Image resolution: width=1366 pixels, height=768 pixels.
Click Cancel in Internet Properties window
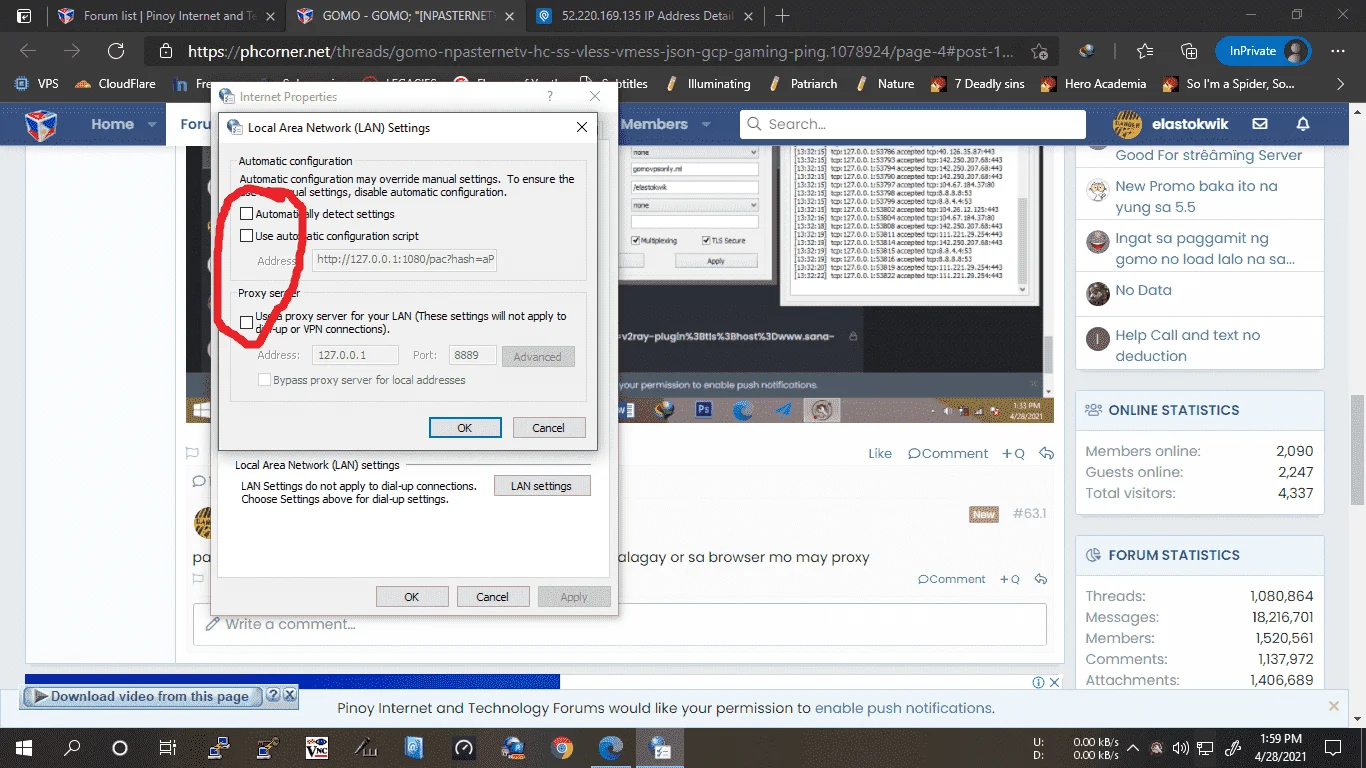point(492,596)
